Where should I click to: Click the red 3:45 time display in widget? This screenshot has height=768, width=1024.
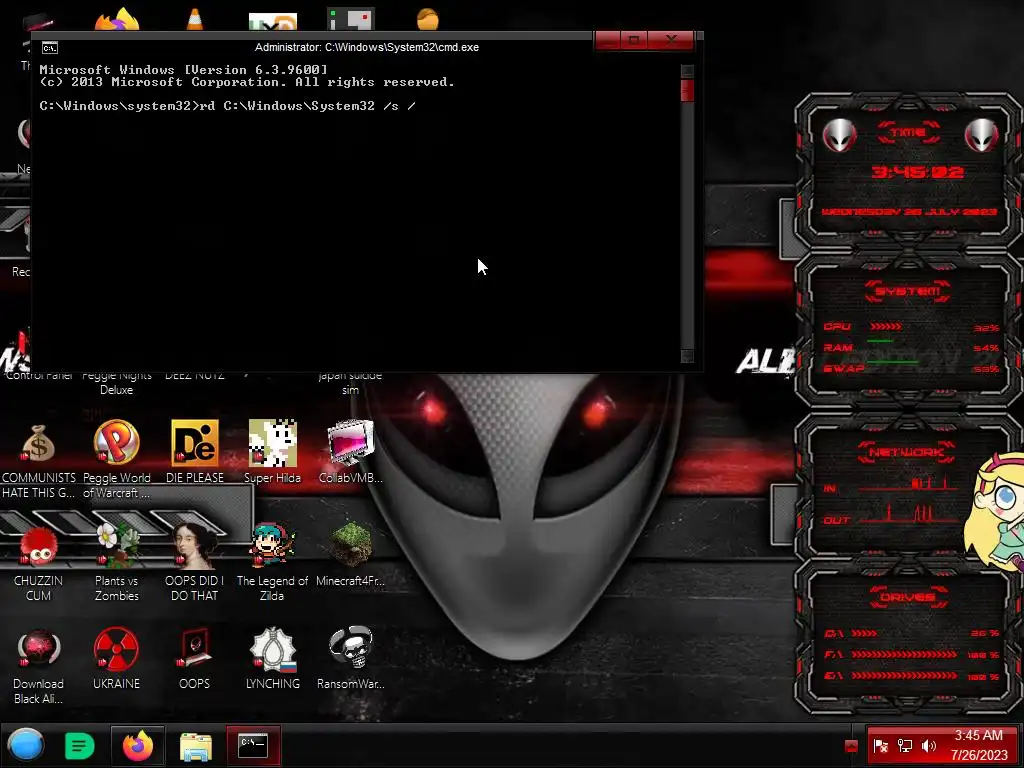coord(917,172)
